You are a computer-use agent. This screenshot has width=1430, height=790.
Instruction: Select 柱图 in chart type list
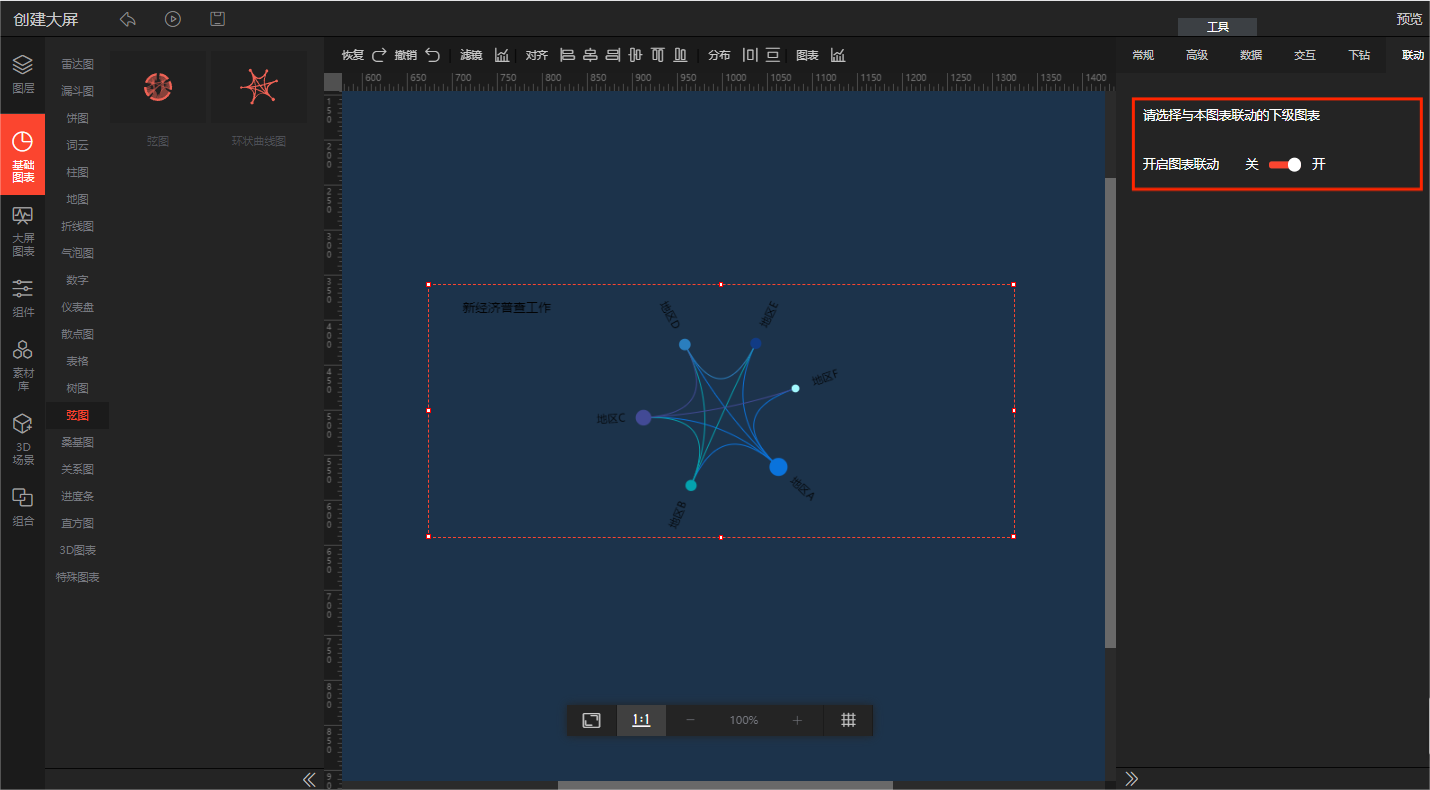click(77, 172)
